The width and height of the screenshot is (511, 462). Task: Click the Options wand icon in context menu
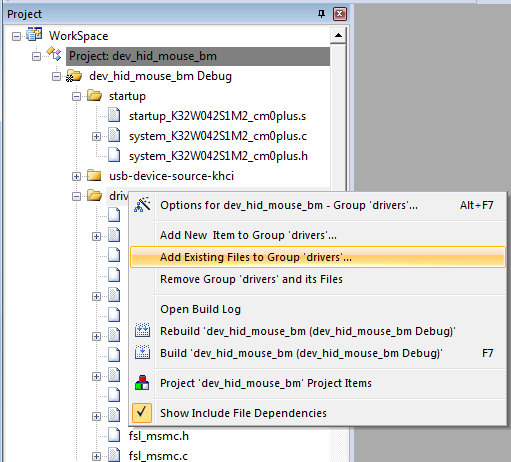tap(142, 205)
